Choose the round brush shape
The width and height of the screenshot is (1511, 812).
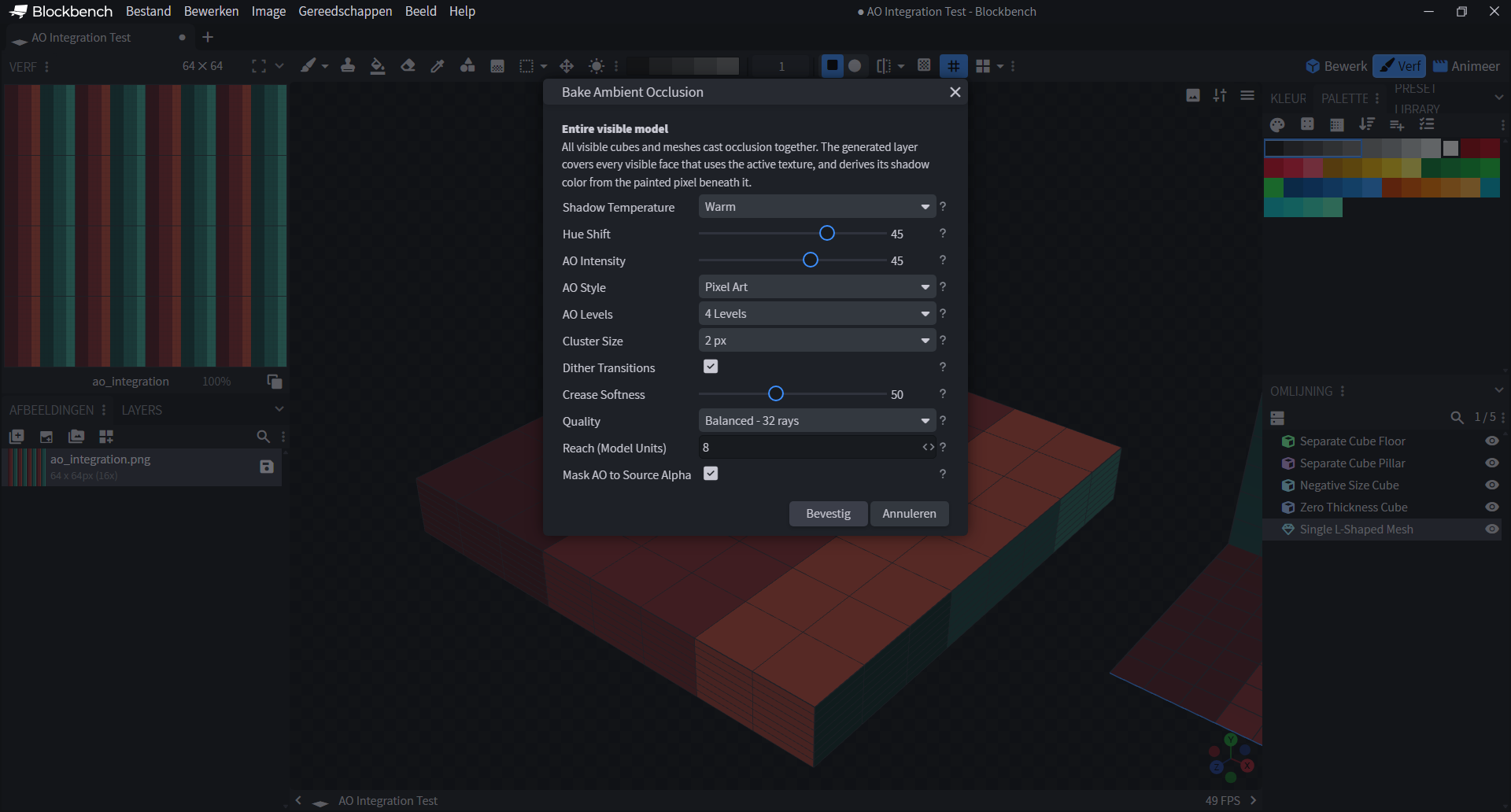pos(855,66)
